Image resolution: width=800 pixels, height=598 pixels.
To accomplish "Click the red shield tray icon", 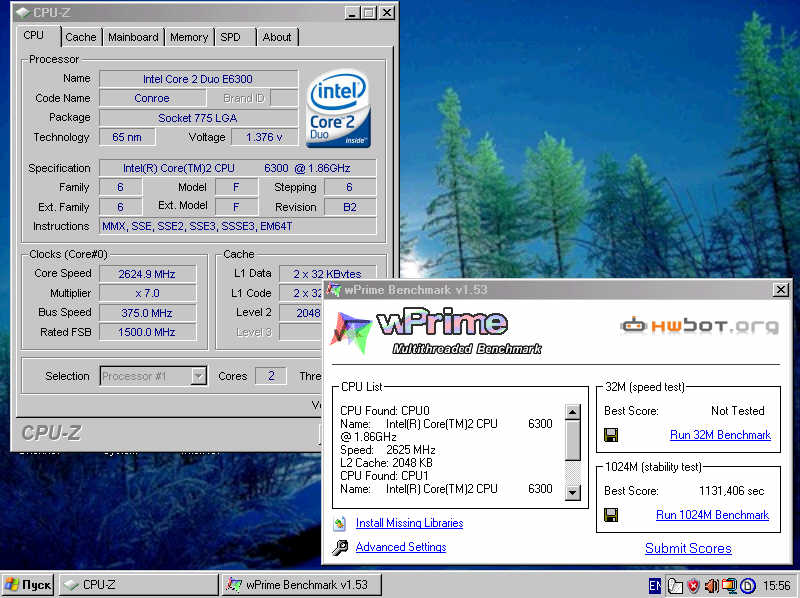I will pyautogui.click(x=693, y=586).
